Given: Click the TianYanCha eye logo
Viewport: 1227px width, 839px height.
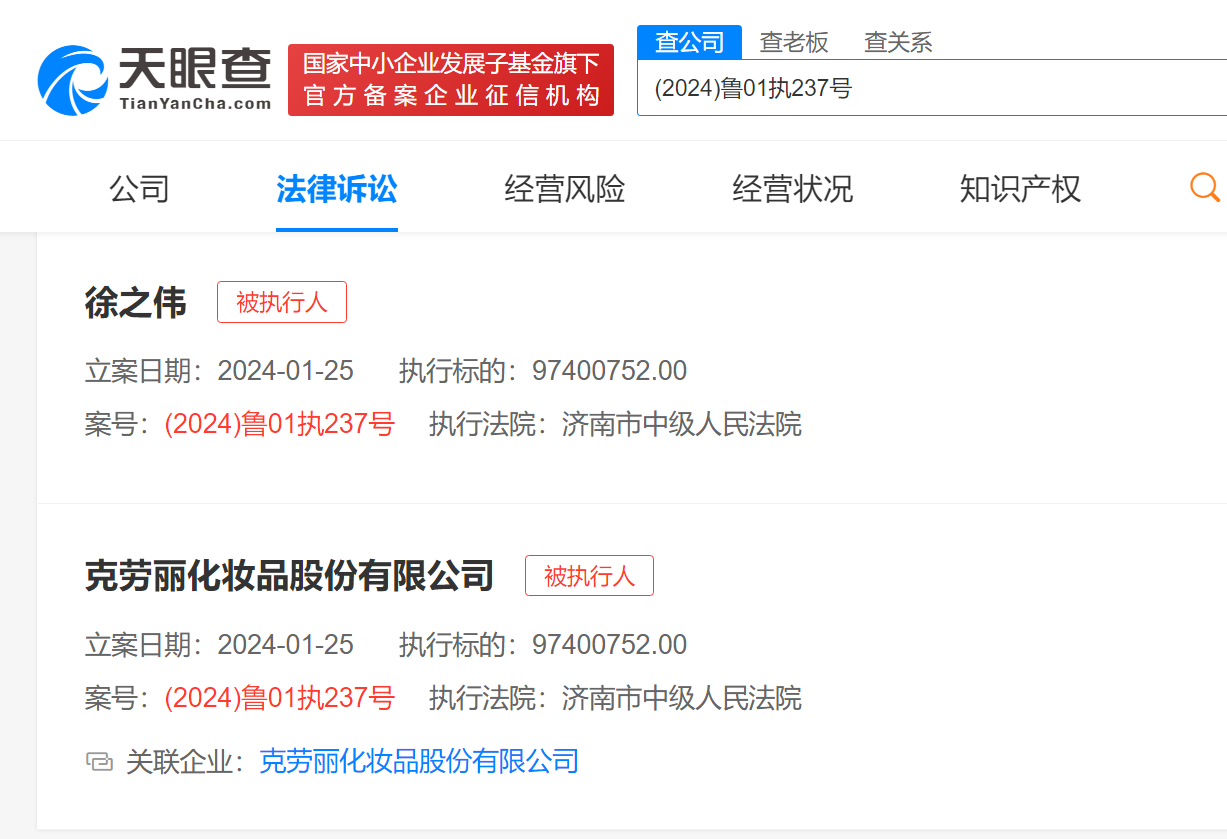Looking at the screenshot, I should click(x=72, y=80).
